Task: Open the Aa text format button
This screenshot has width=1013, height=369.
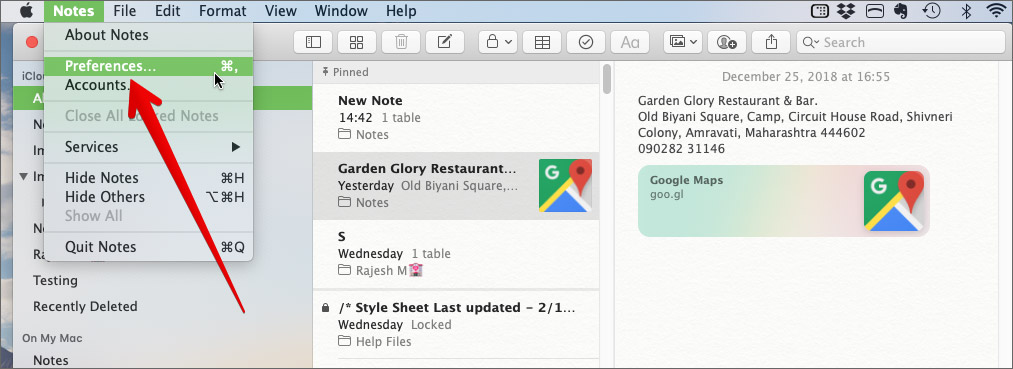Action: click(630, 42)
